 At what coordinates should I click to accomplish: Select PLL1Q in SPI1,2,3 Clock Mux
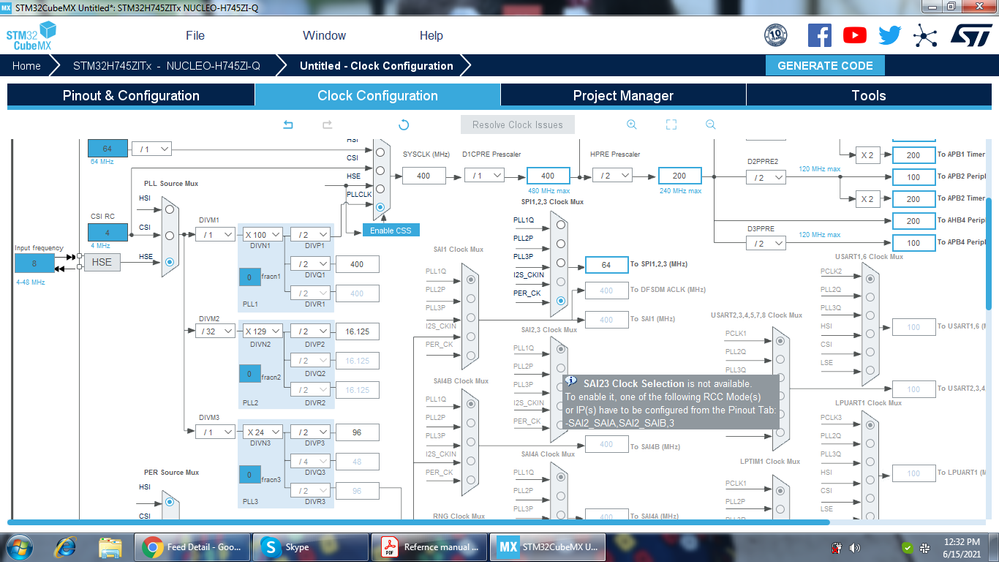tap(561, 224)
